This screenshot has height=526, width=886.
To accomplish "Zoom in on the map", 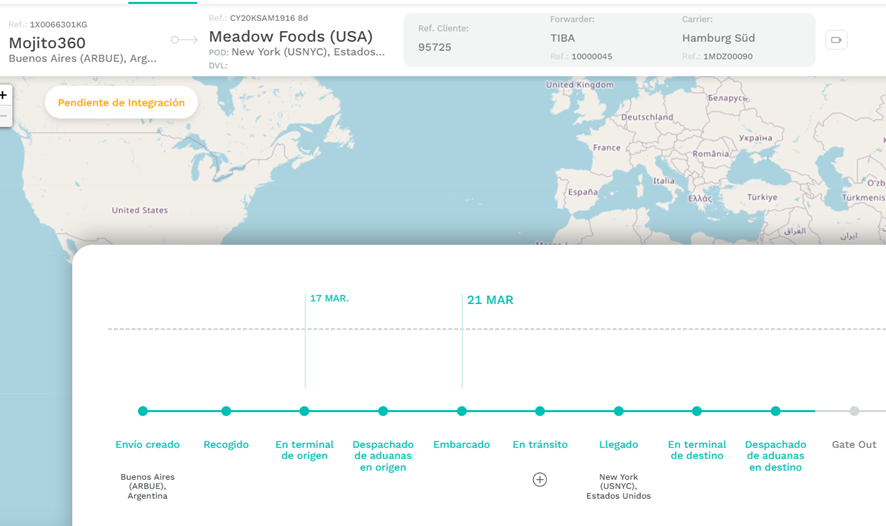I will 3,95.
